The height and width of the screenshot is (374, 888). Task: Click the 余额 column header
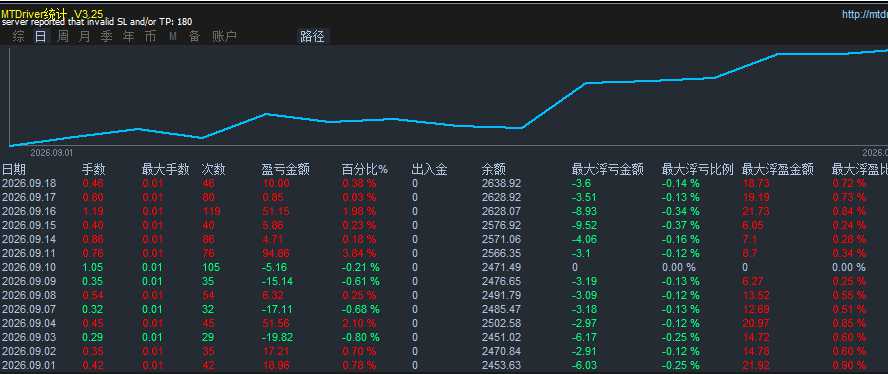pyautogui.click(x=494, y=169)
